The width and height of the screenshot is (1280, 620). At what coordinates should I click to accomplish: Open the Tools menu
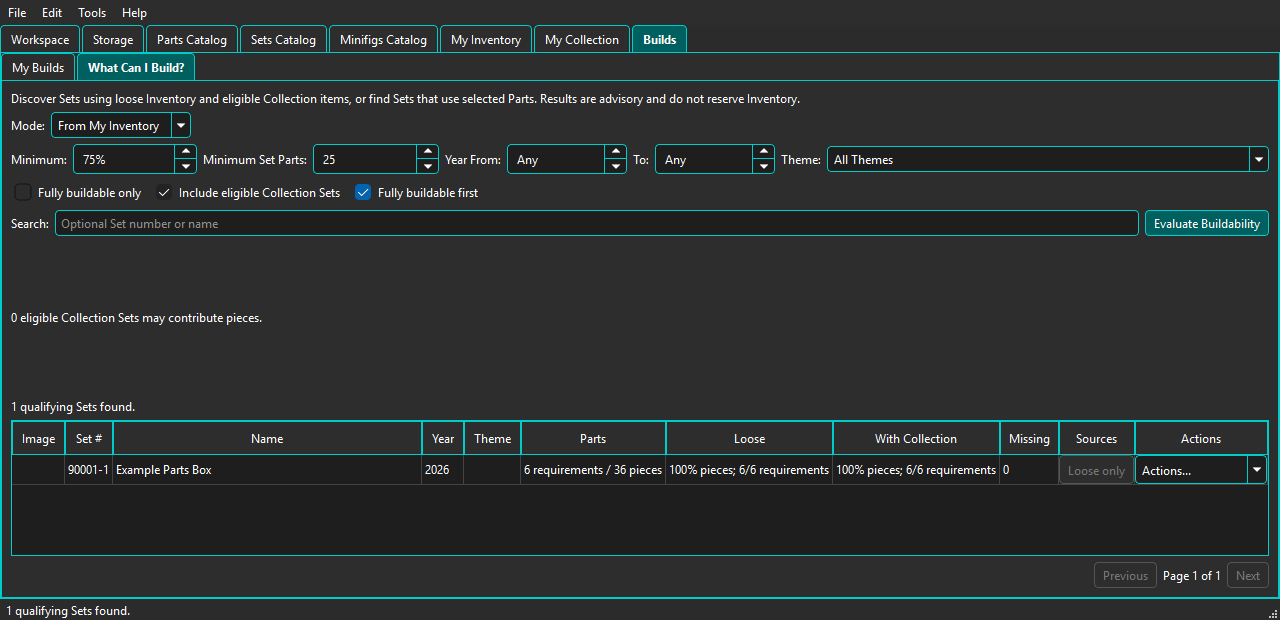point(92,13)
